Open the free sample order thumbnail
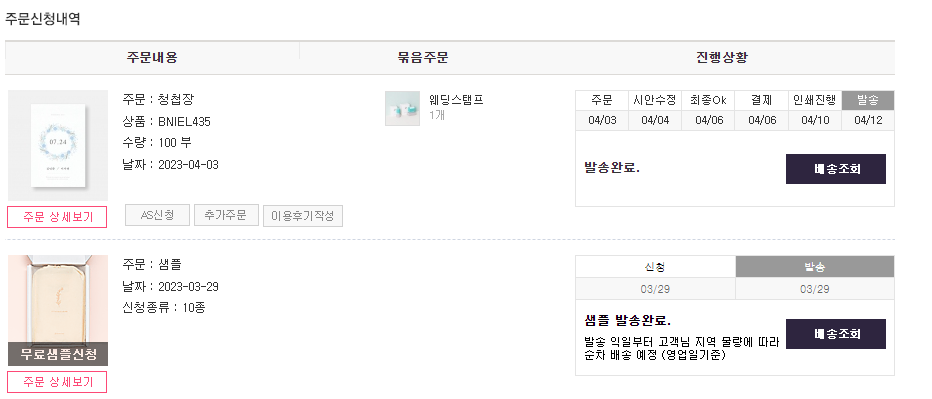 pyautogui.click(x=58, y=310)
